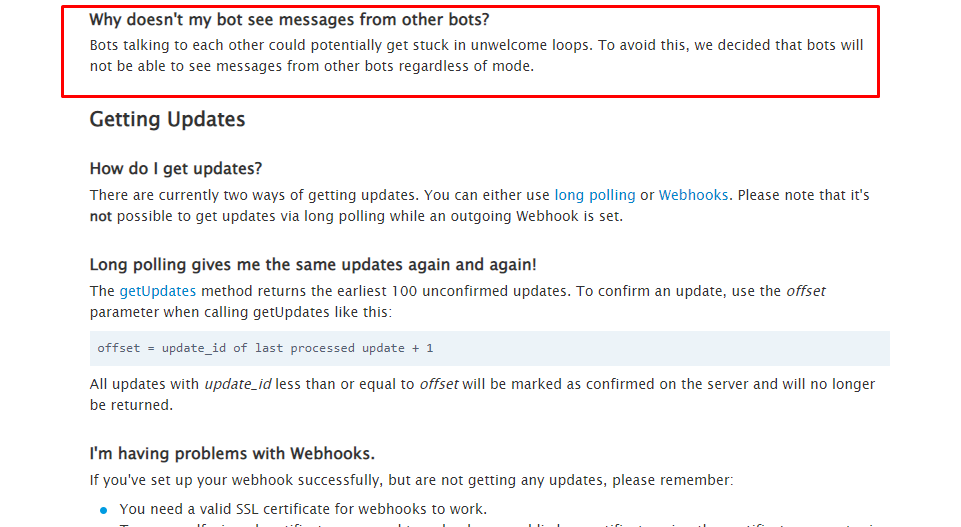This screenshot has width=961, height=527.
Task: Open the "getUpdates" method link
Action: pyautogui.click(x=158, y=291)
